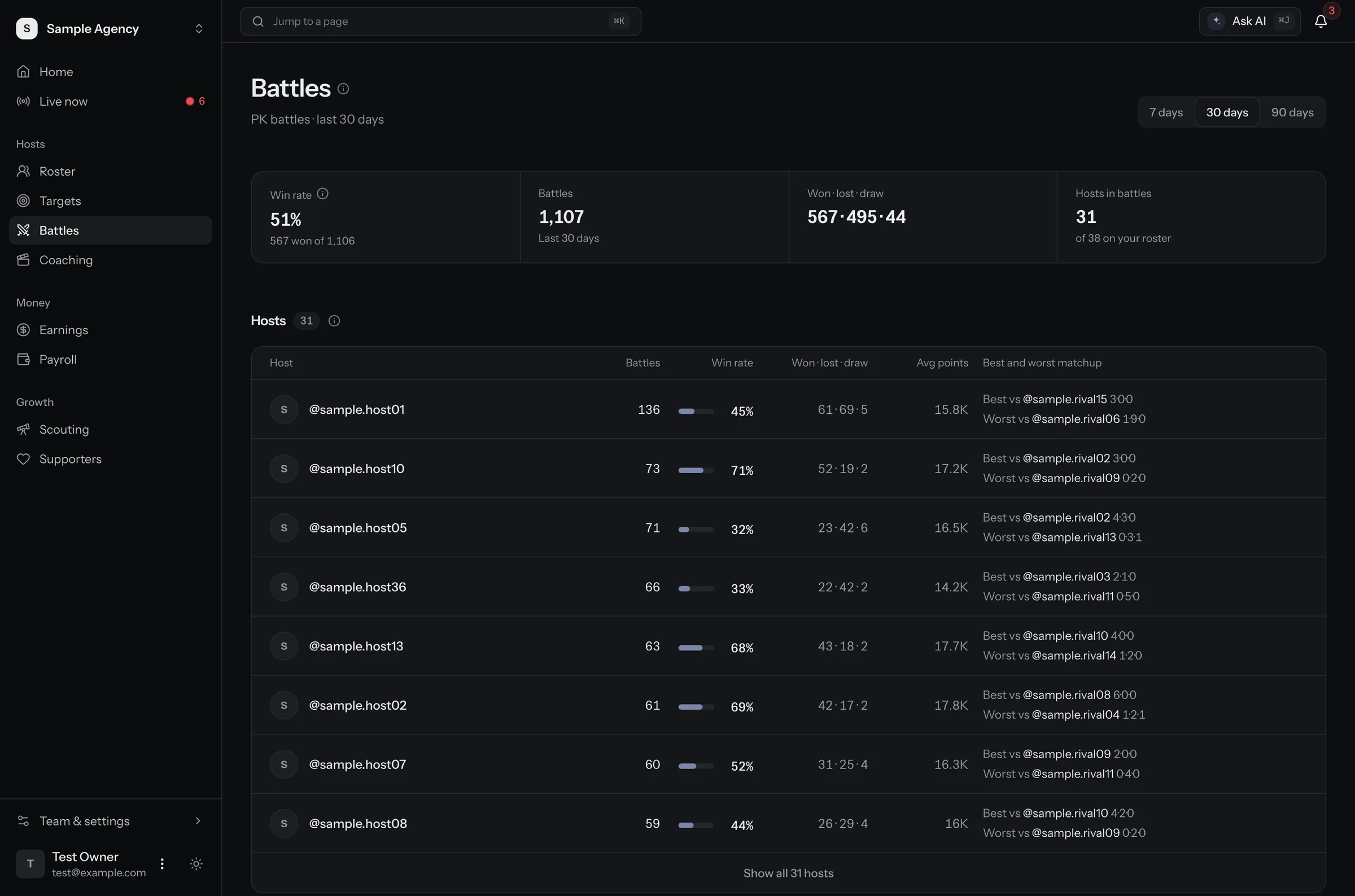Viewport: 1355px width, 896px height.
Task: Go to Coaching page
Action: (111, 260)
